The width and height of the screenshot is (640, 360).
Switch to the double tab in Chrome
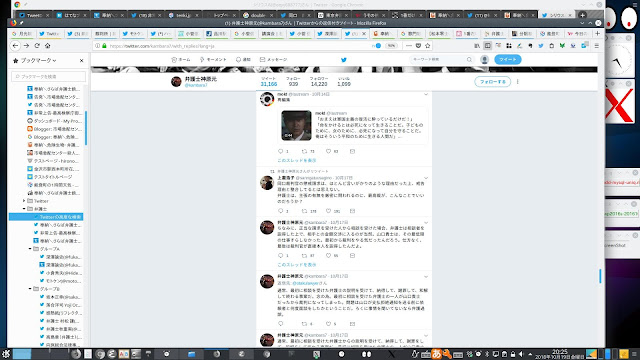point(258,15)
